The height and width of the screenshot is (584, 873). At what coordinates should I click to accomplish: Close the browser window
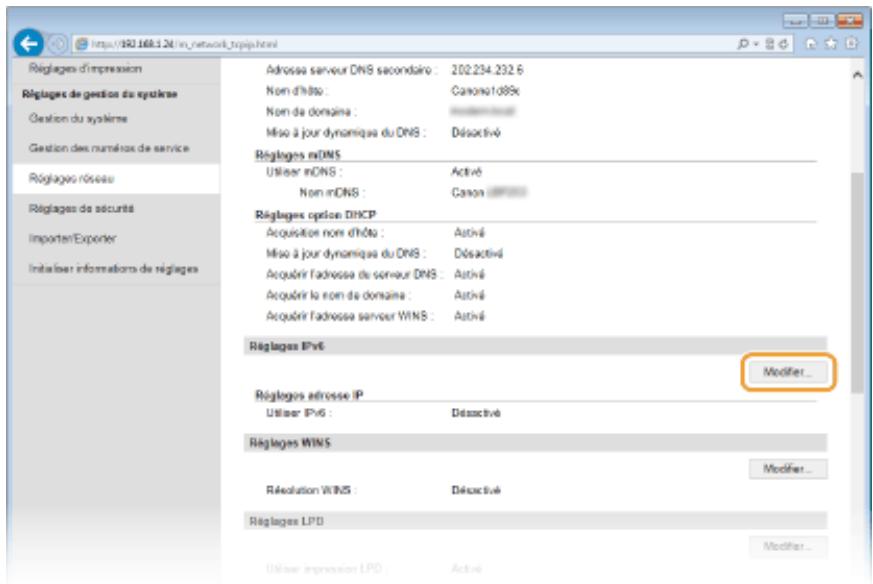[850, 21]
